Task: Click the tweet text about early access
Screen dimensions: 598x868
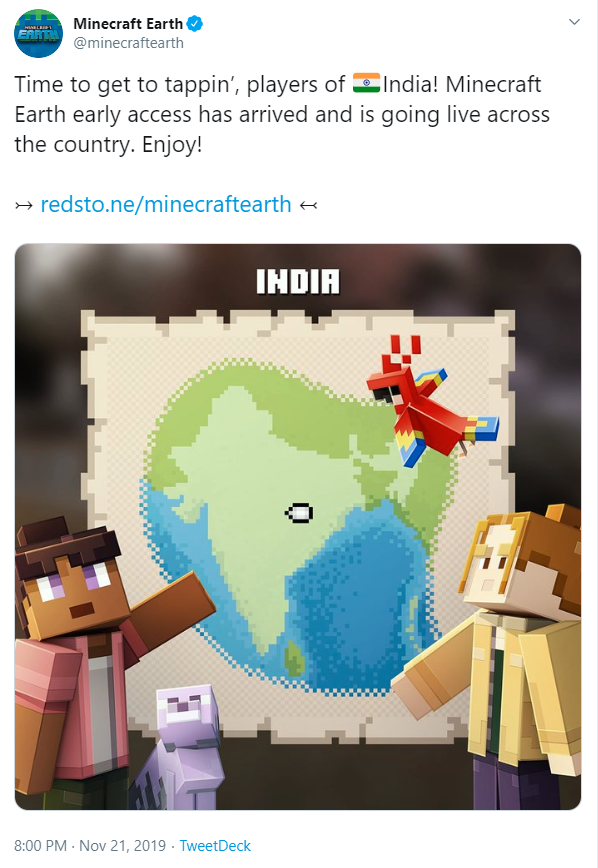Action: [282, 114]
